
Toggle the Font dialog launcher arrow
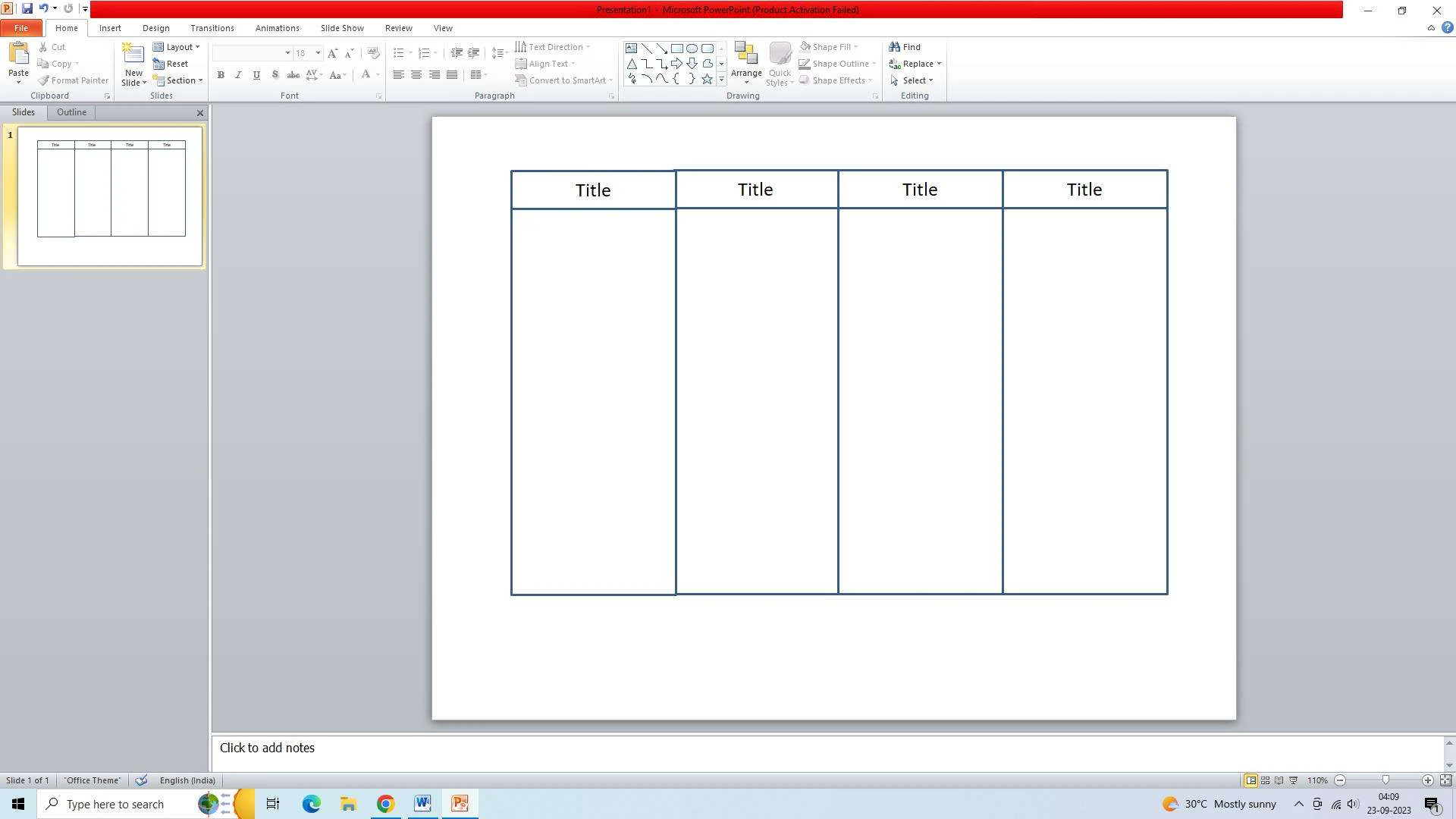(379, 96)
